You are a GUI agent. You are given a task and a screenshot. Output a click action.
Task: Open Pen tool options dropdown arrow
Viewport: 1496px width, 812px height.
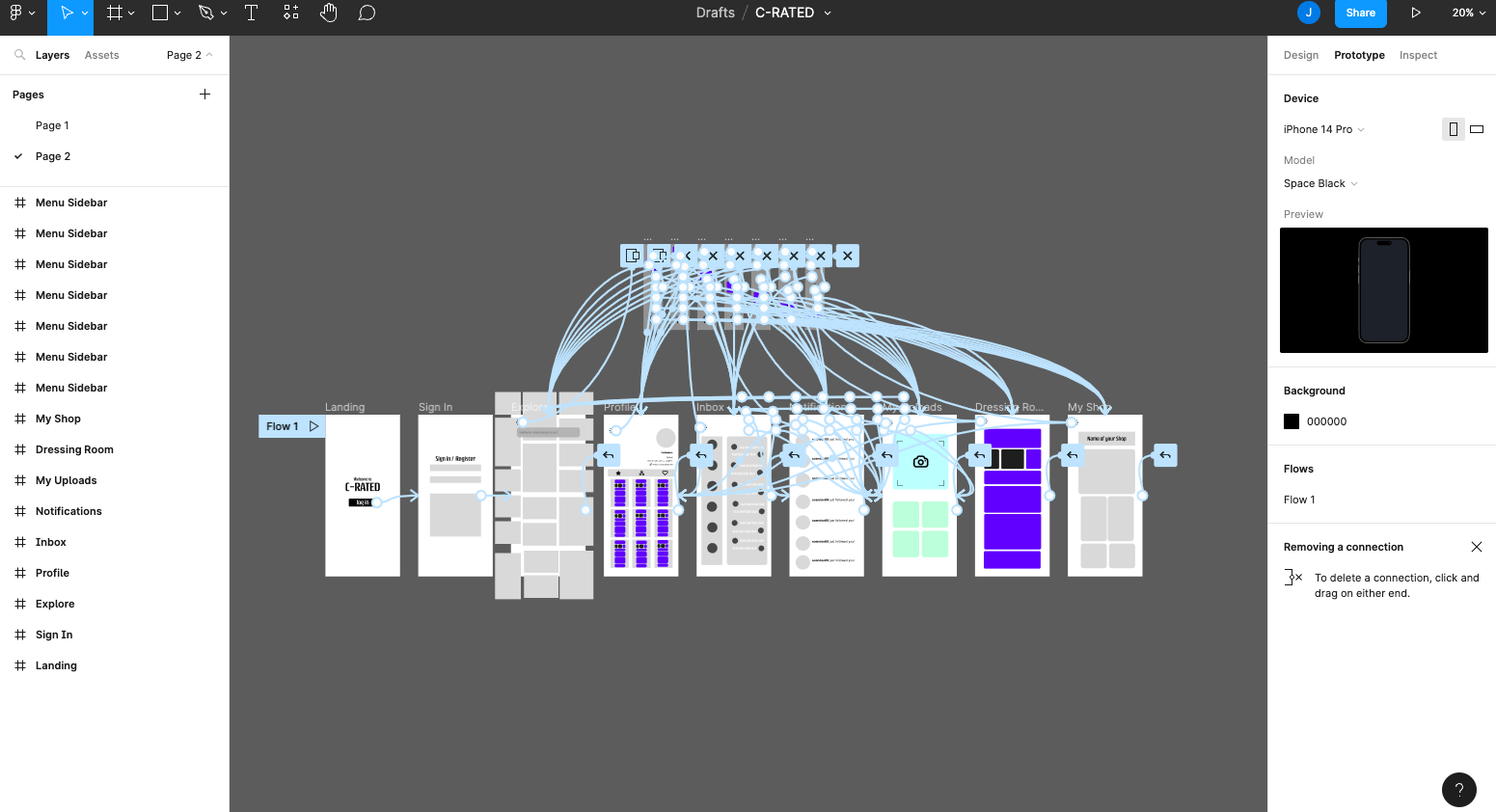click(224, 14)
